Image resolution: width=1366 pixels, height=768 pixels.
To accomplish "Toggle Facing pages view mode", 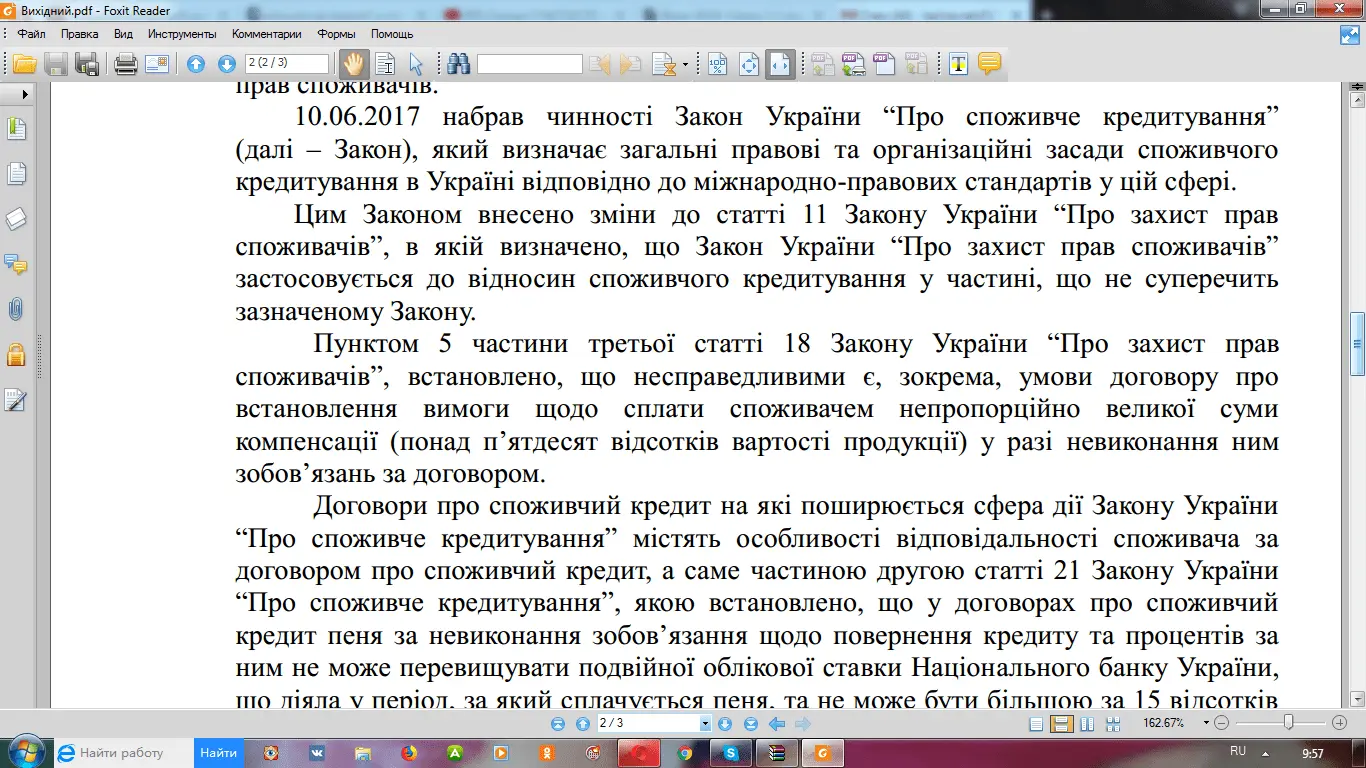I will tap(1087, 723).
